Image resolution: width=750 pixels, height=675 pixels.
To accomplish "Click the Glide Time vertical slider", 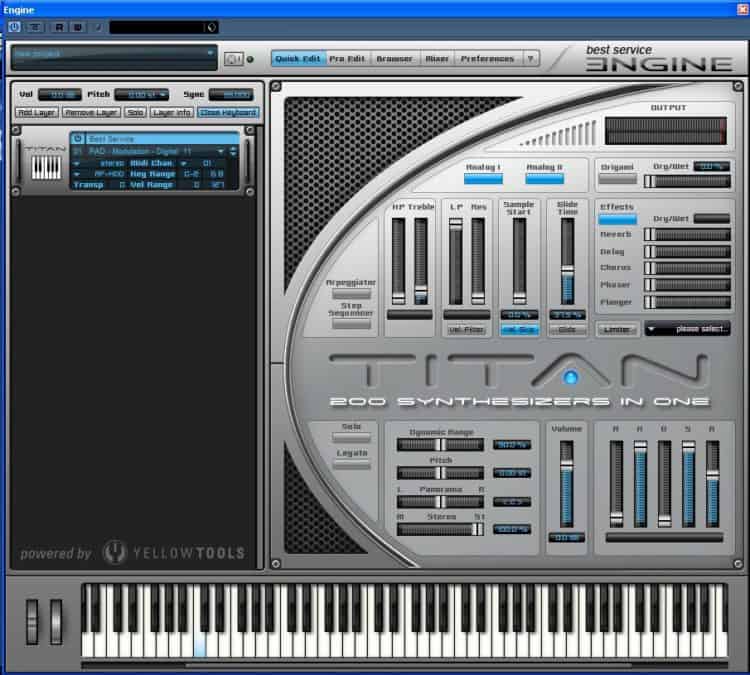I will click(x=567, y=261).
